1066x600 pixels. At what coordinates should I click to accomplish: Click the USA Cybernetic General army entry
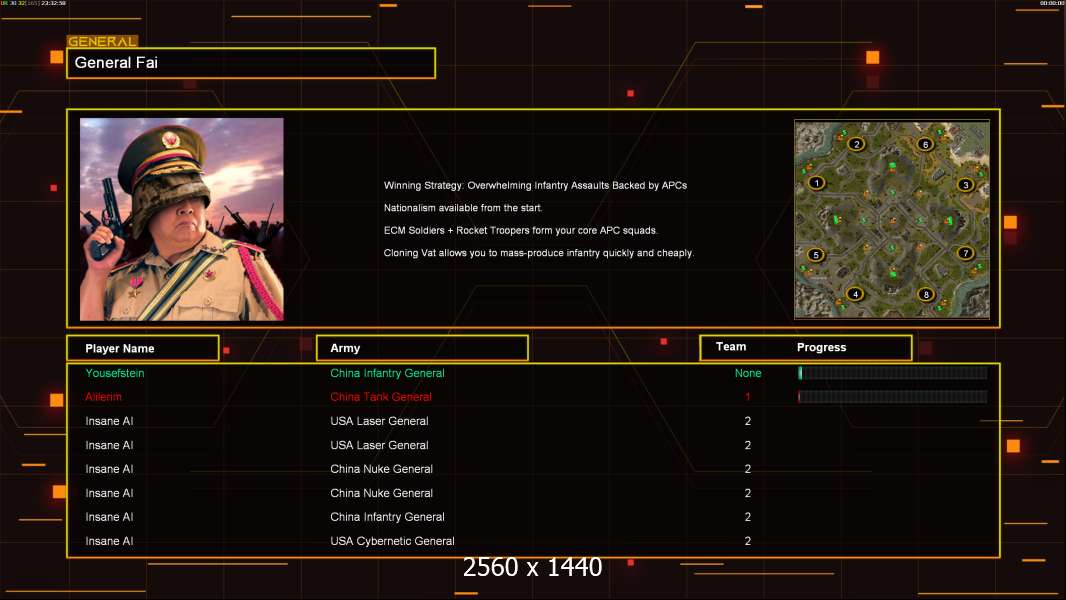[x=392, y=541]
